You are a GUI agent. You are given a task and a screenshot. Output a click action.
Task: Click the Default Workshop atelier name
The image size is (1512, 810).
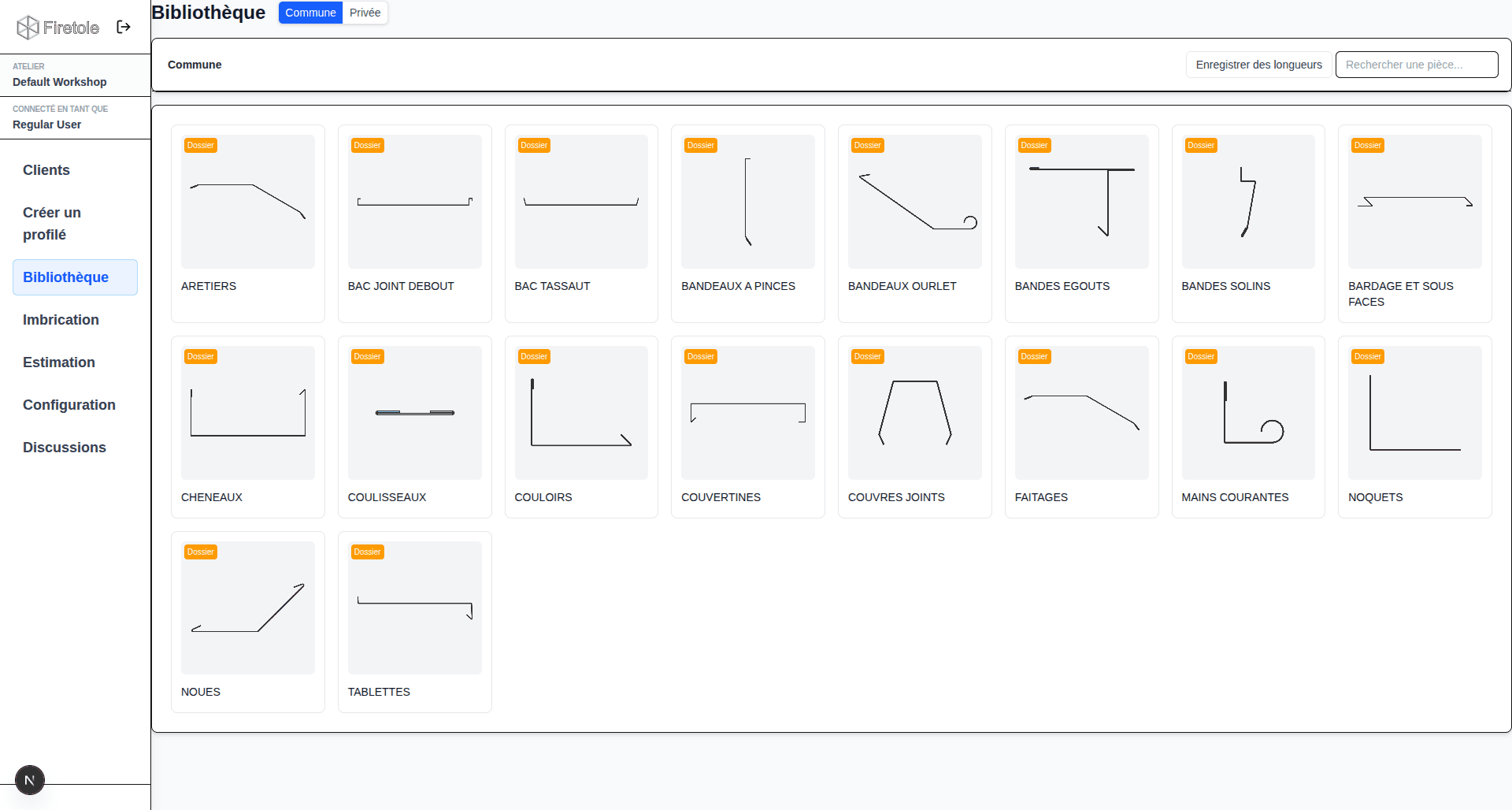point(60,82)
